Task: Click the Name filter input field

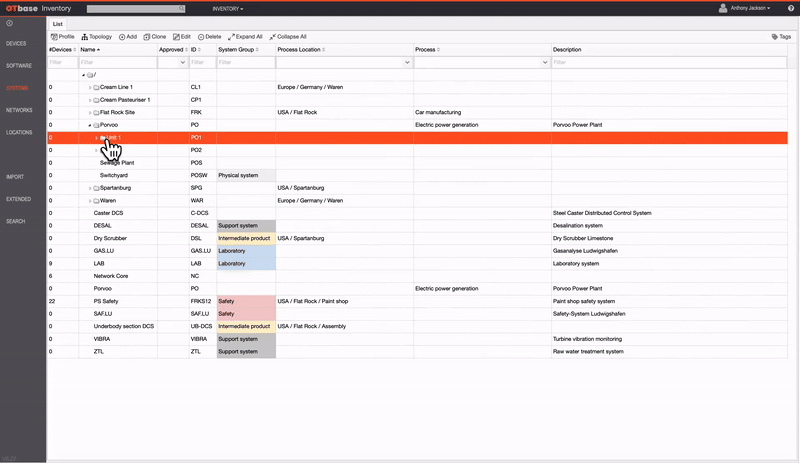Action: tap(118, 62)
